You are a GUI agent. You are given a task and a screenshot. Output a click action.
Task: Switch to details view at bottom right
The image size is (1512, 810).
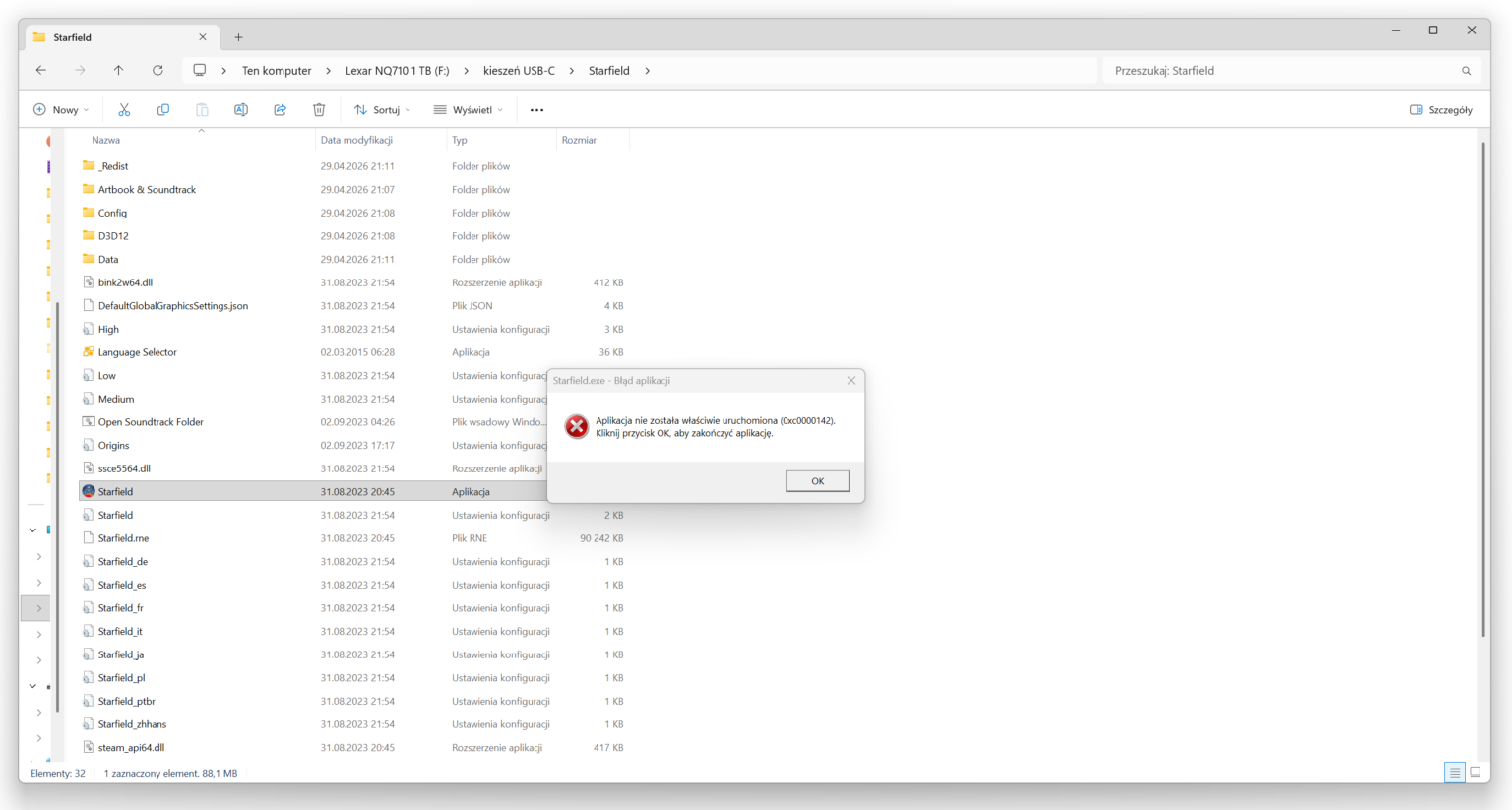click(1455, 773)
